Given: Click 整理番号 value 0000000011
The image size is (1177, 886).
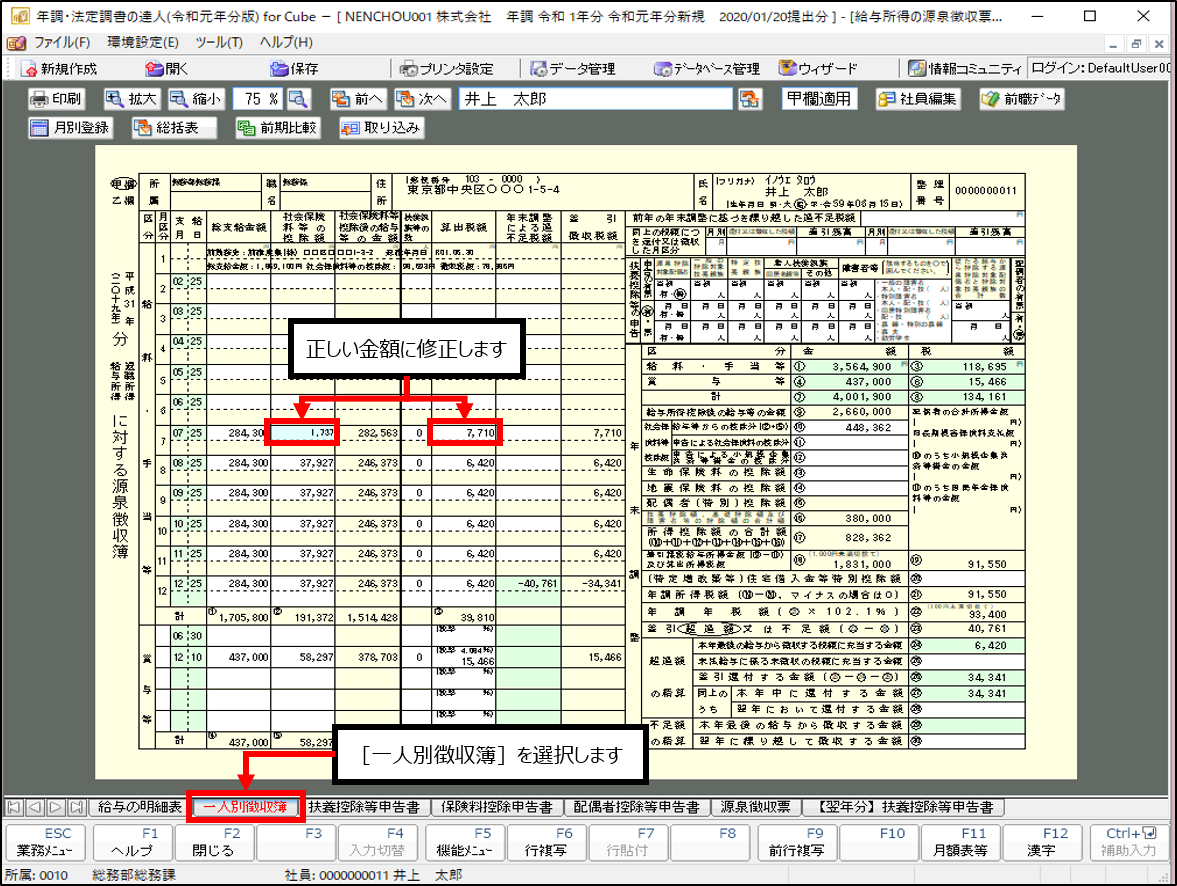Looking at the screenshot, I should tap(986, 191).
